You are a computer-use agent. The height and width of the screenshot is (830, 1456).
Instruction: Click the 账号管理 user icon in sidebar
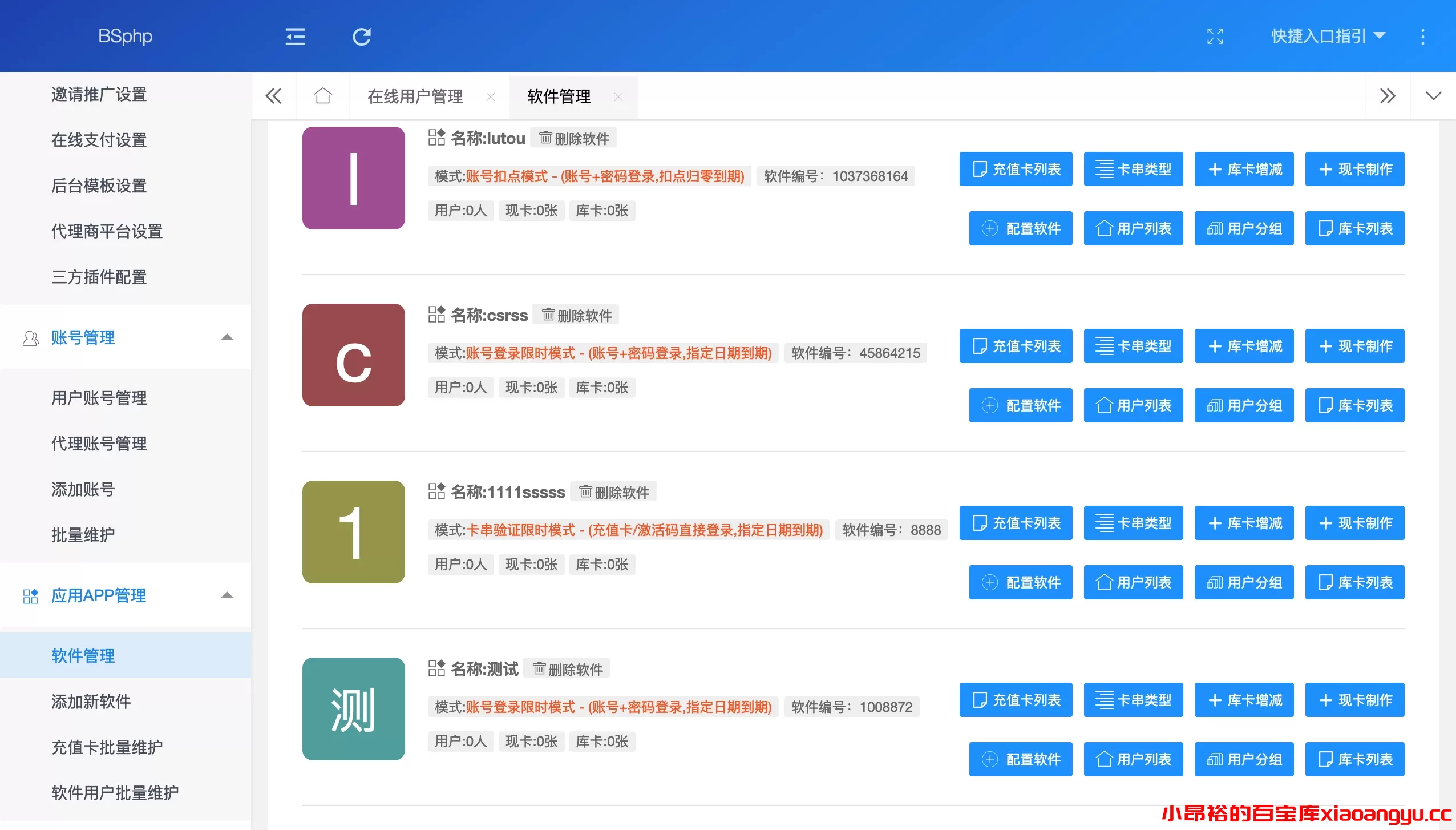click(30, 337)
